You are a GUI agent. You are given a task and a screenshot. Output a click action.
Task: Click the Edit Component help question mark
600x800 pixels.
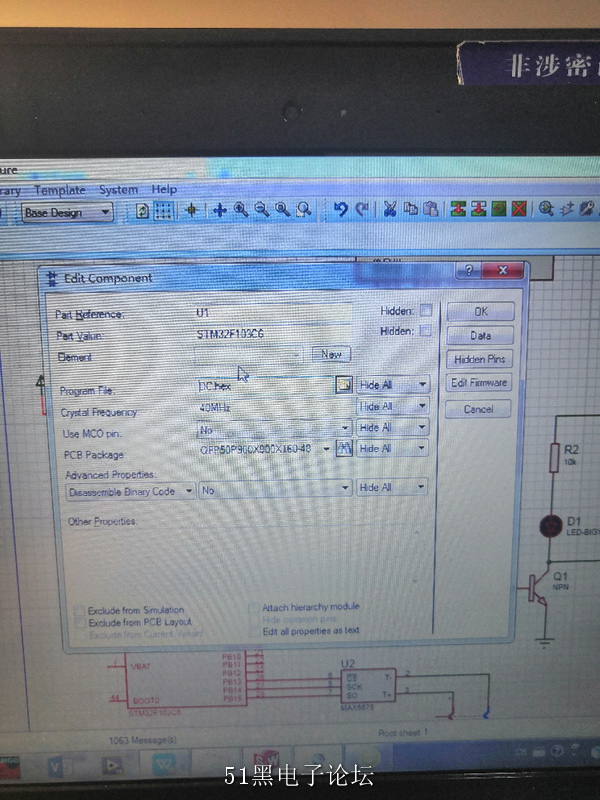point(469,270)
